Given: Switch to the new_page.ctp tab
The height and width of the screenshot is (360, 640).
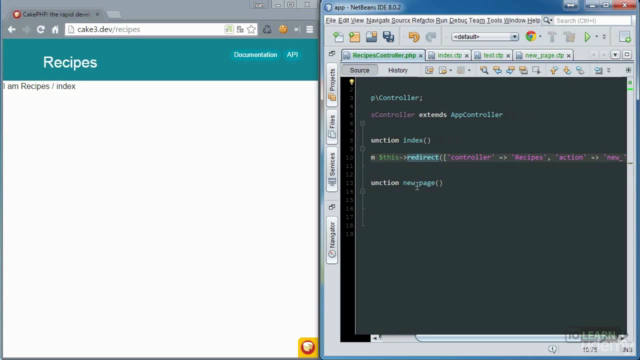Looking at the screenshot, I should pyautogui.click(x=544, y=55).
